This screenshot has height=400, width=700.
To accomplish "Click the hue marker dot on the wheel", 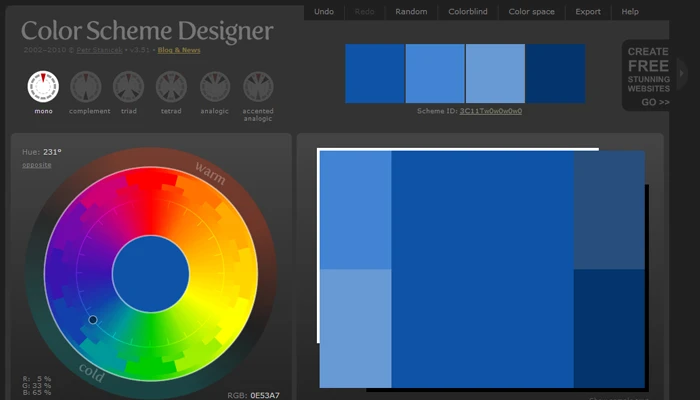I will tap(93, 320).
